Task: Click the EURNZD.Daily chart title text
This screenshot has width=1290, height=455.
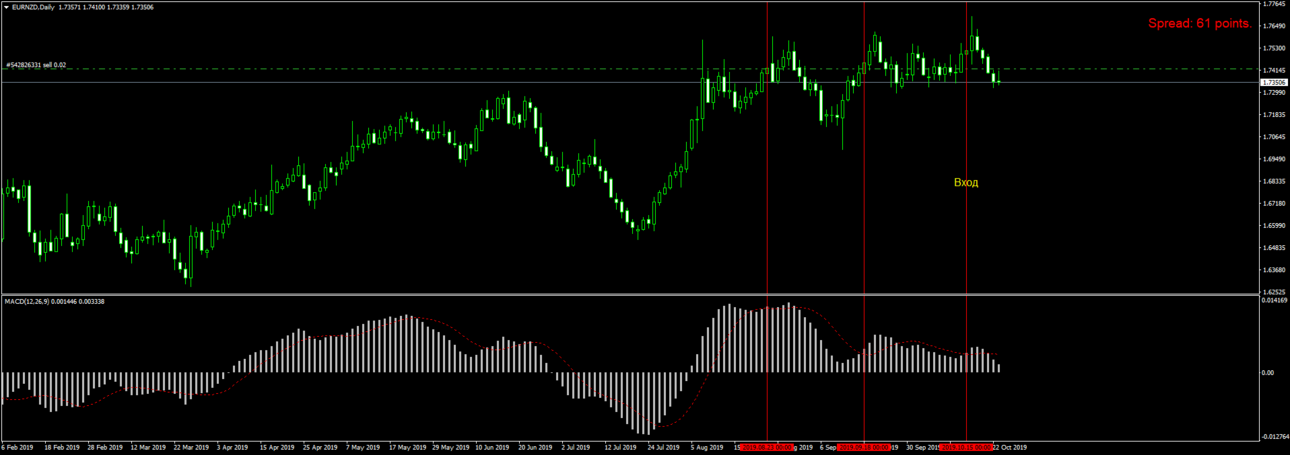Action: pos(31,6)
